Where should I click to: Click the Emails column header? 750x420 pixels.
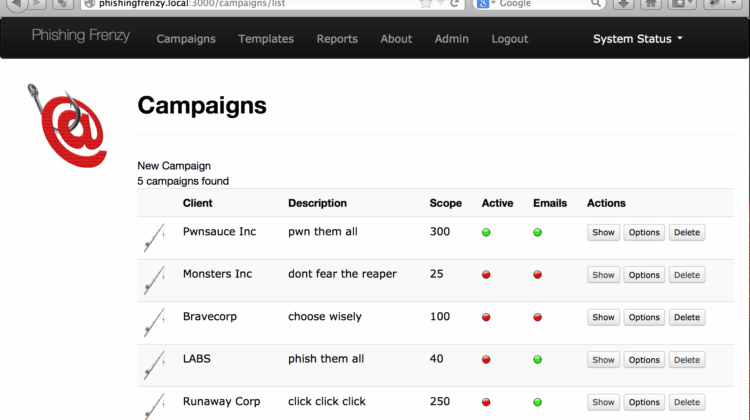coord(550,203)
